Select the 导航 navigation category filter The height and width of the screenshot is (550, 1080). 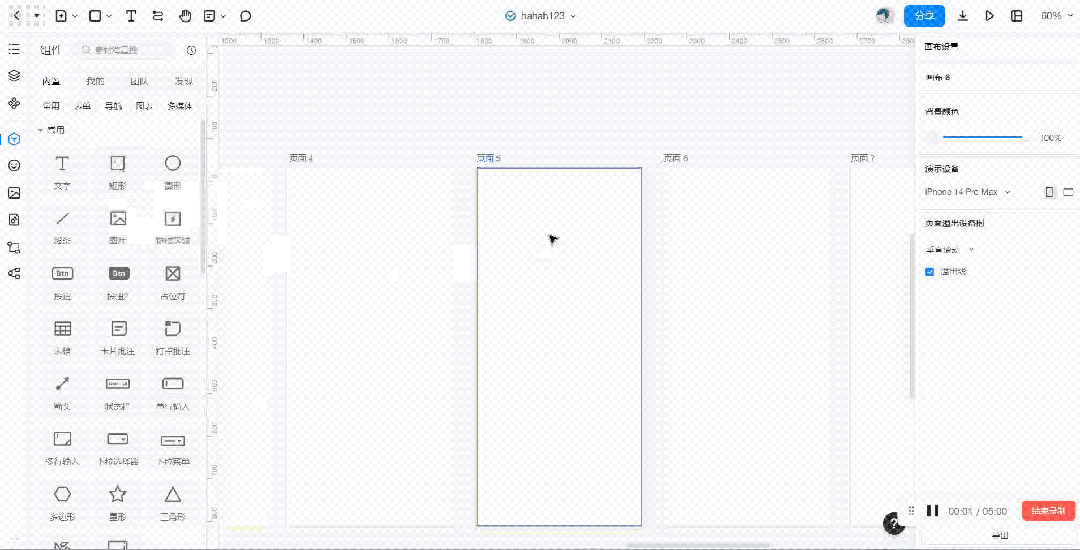pyautogui.click(x=113, y=106)
